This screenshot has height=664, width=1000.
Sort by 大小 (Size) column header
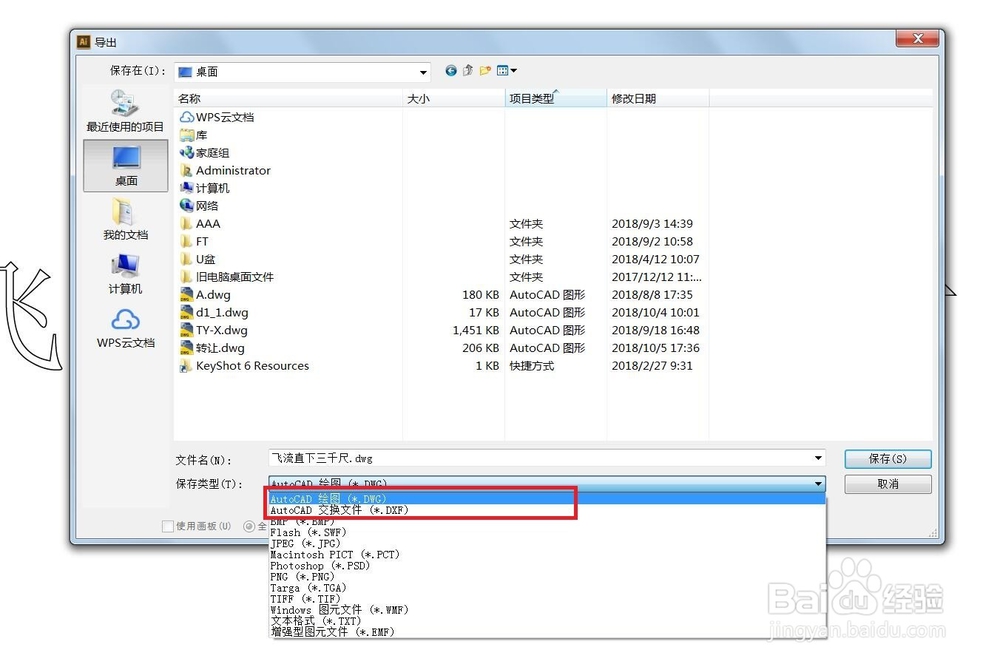click(x=453, y=98)
